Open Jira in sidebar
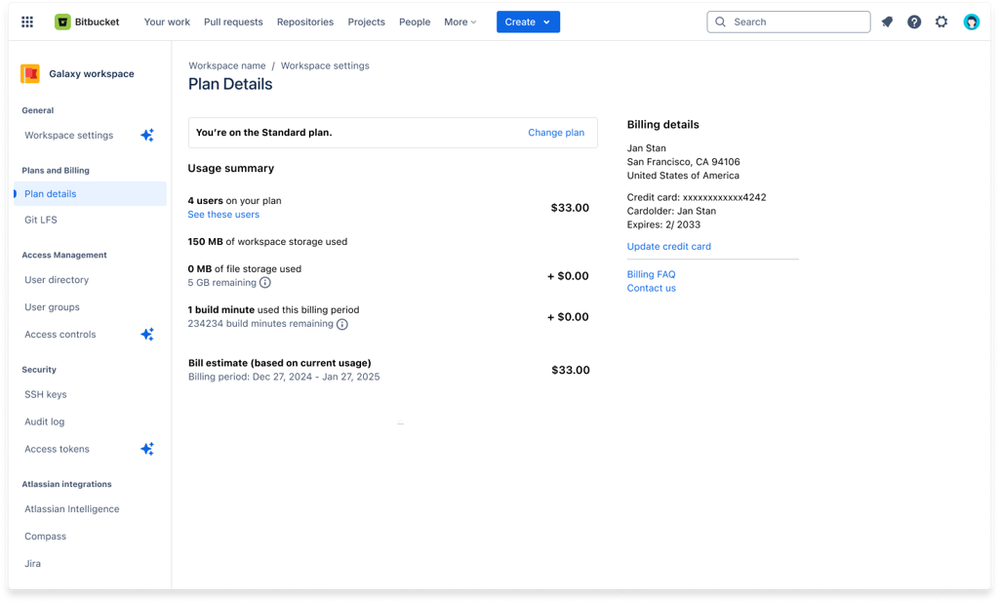999x603 pixels. [x=32, y=563]
